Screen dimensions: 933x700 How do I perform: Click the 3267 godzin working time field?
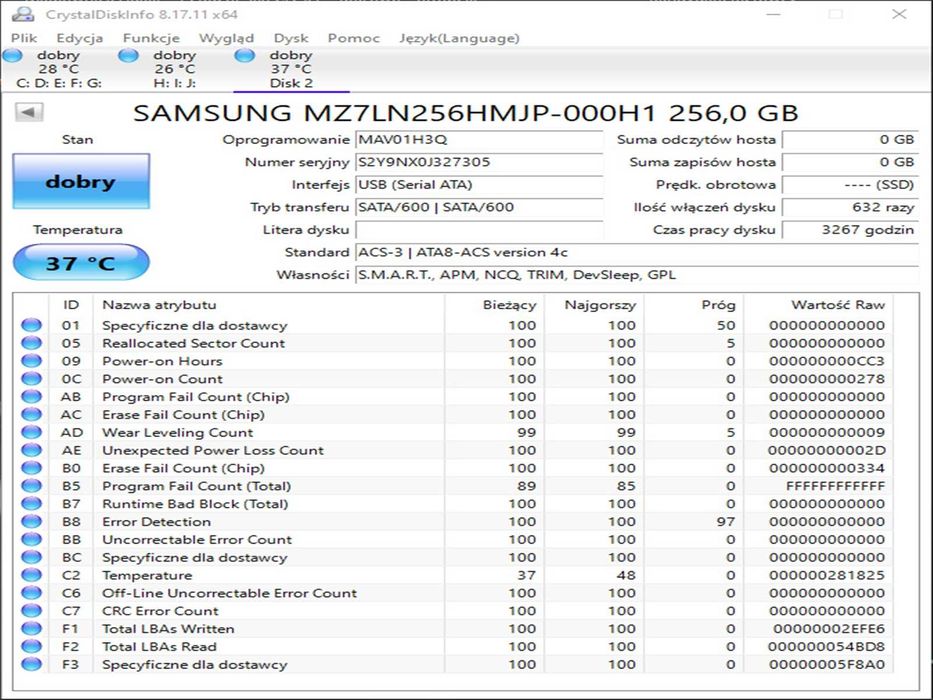pos(850,230)
